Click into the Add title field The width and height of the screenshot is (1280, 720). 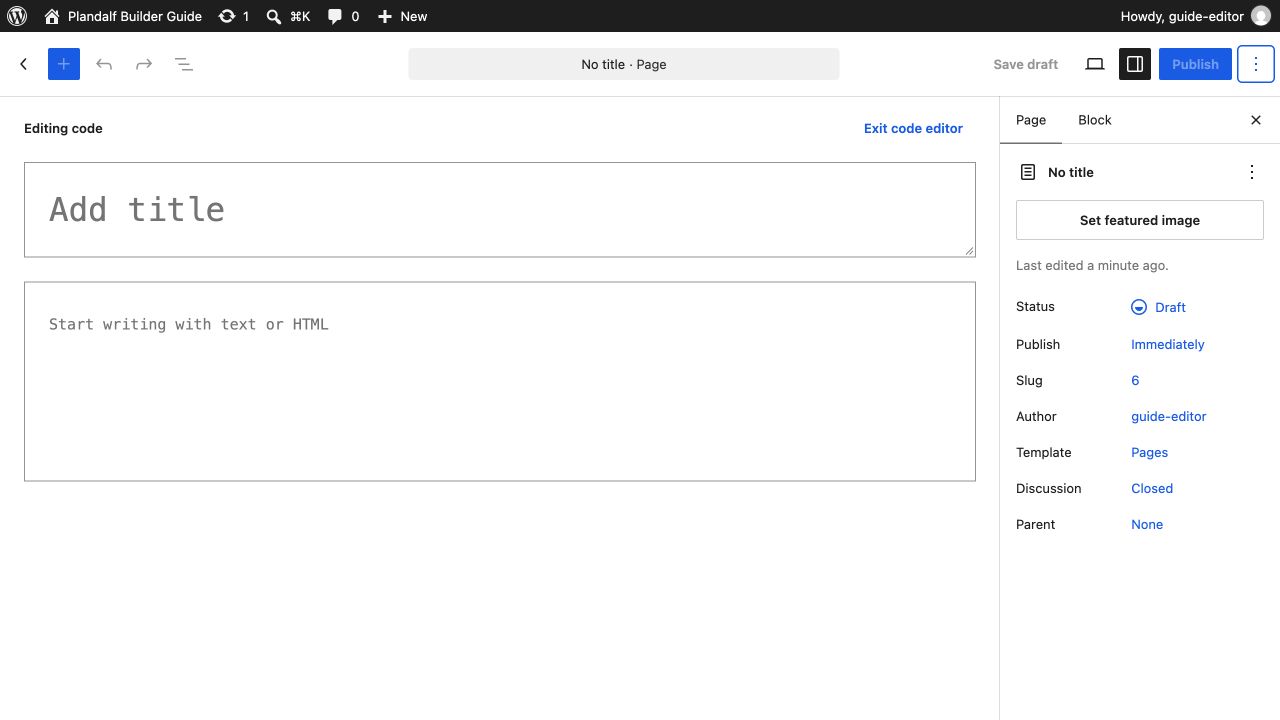(500, 210)
